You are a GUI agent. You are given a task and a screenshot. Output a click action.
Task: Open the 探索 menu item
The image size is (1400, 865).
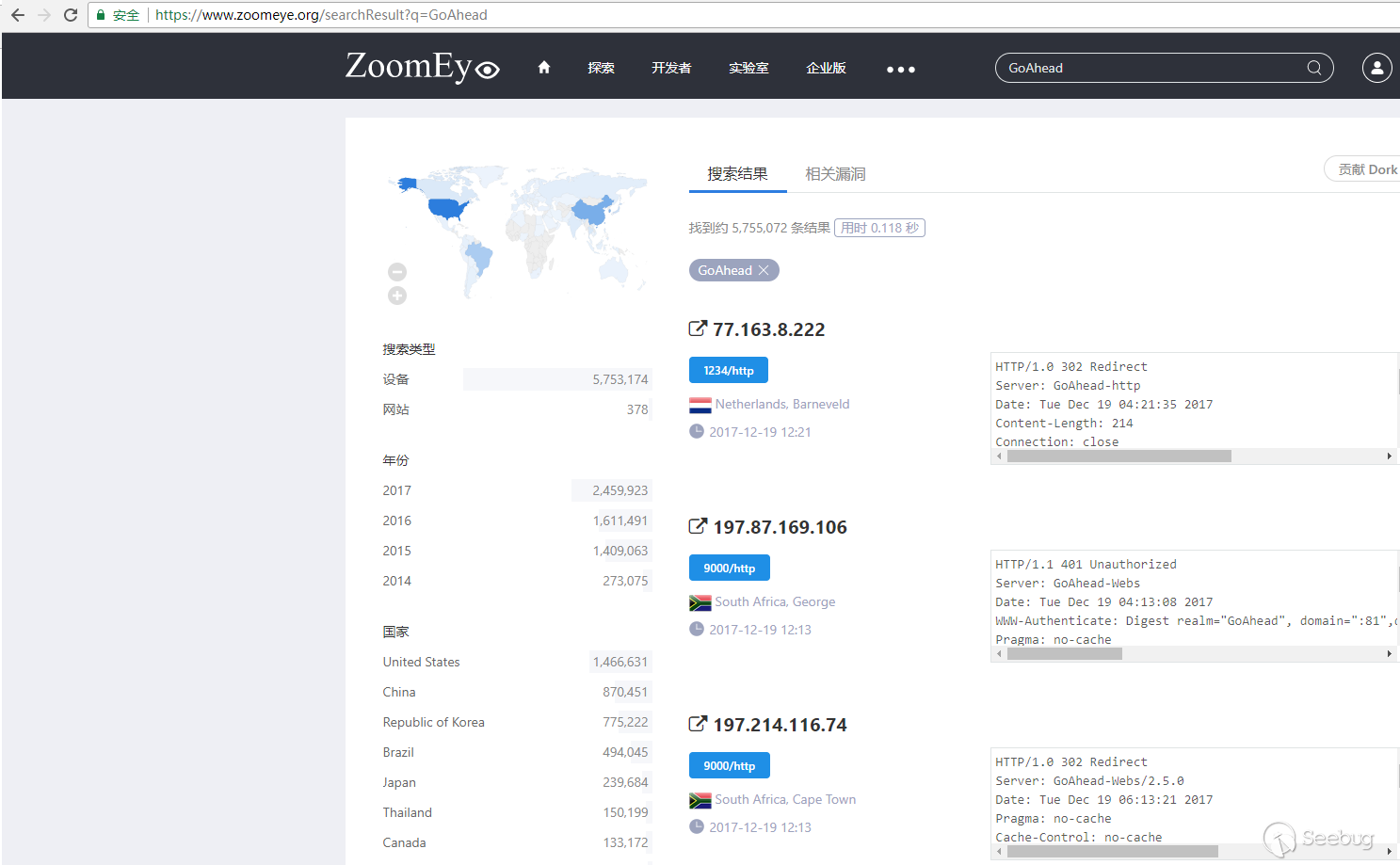pyautogui.click(x=601, y=68)
